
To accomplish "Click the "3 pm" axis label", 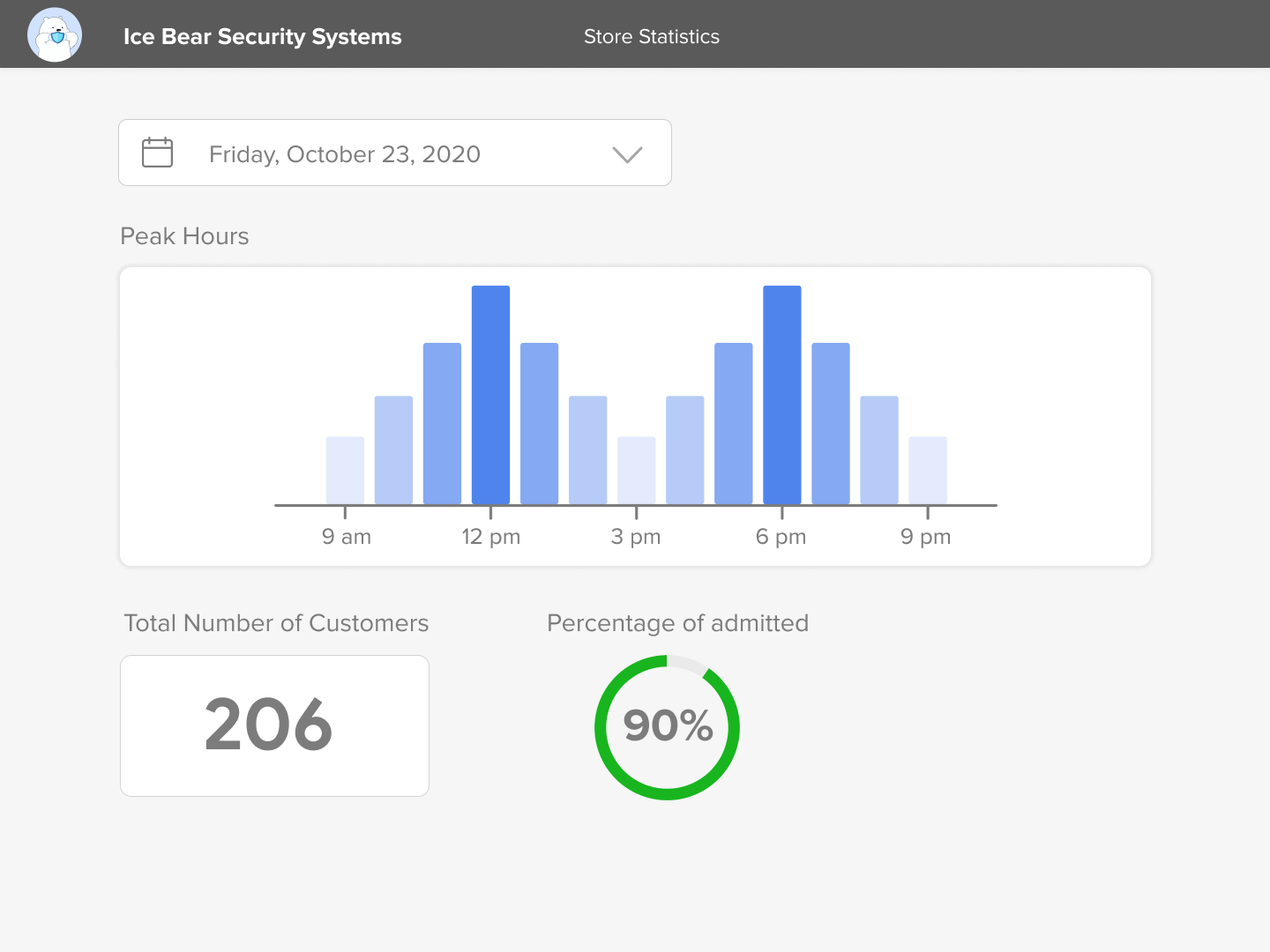I will 636,537.
